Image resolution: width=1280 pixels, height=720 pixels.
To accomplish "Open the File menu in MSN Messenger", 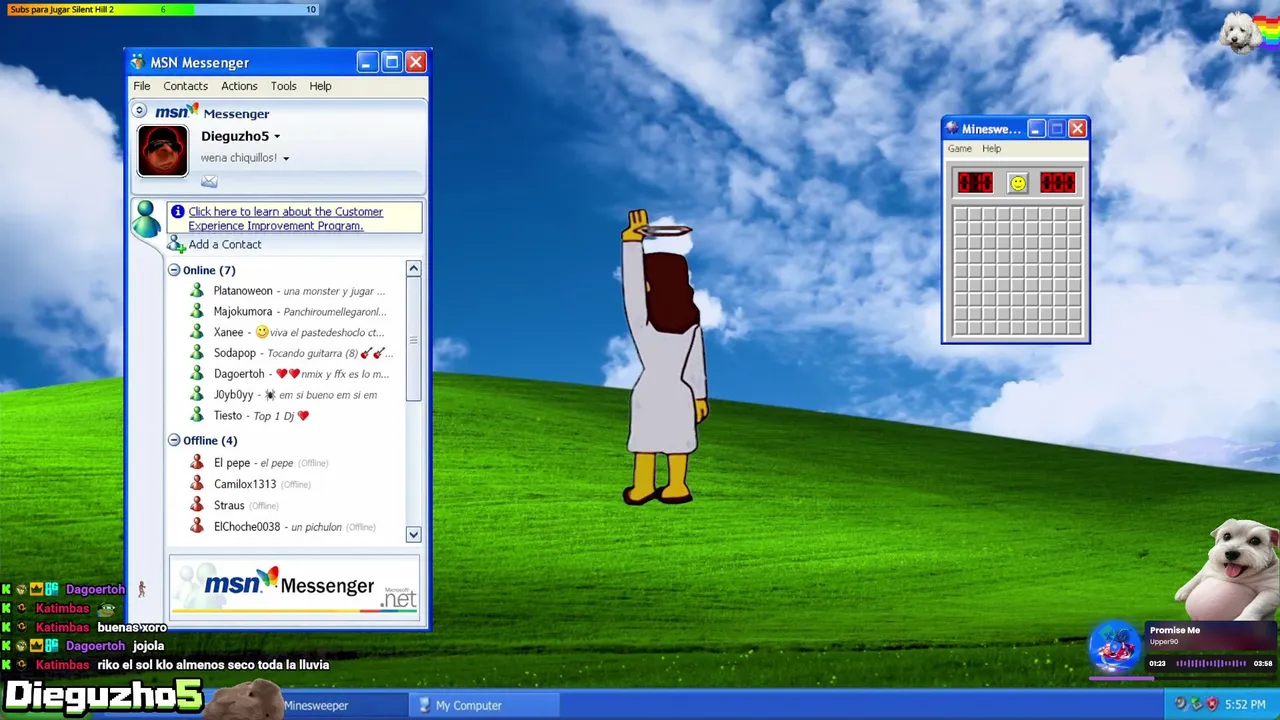I will [x=142, y=86].
